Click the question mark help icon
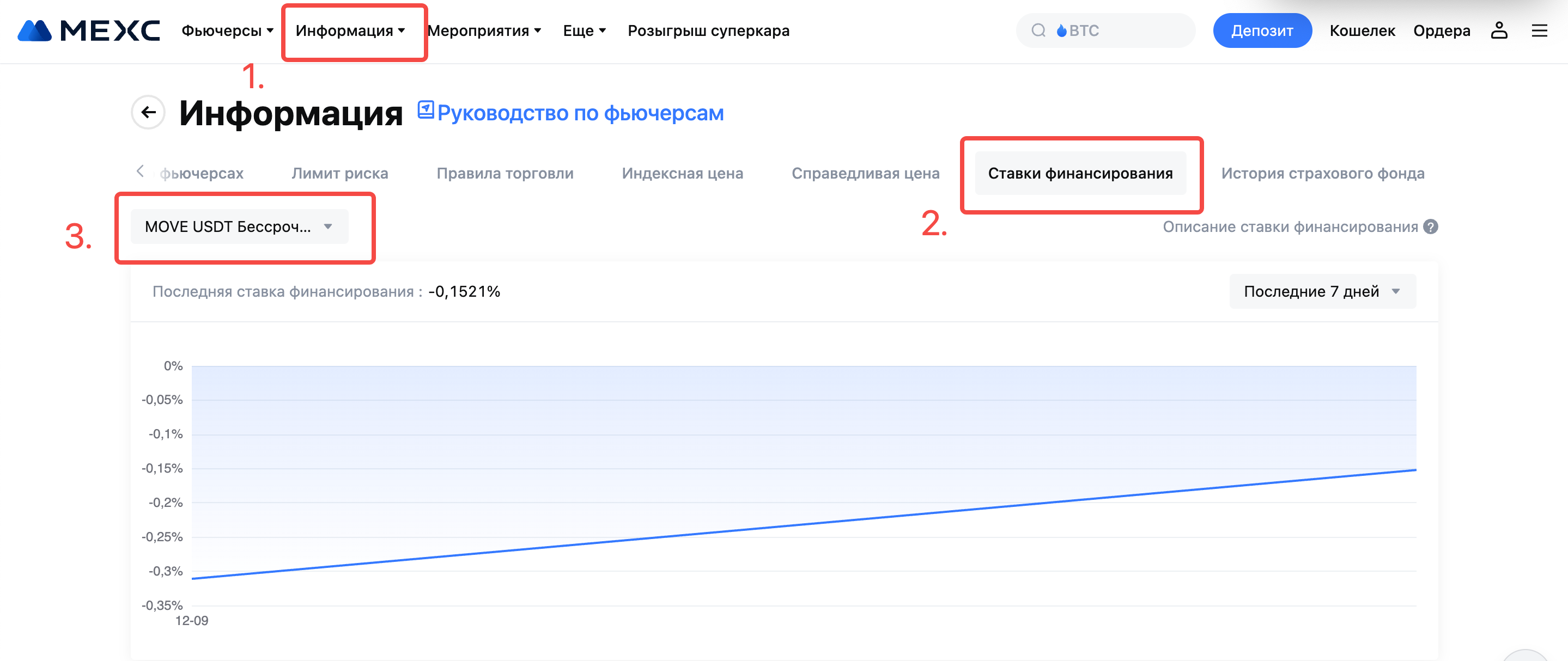 1431,227
